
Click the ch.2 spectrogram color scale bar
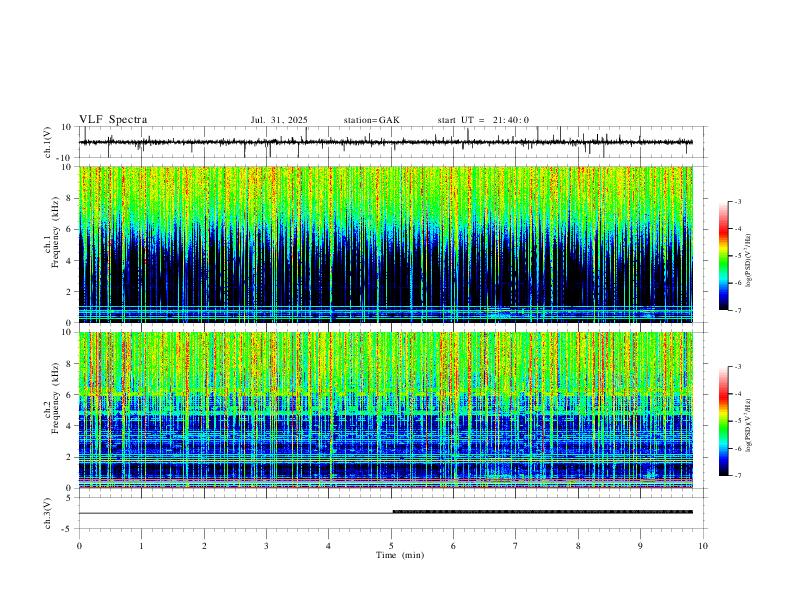[723, 421]
